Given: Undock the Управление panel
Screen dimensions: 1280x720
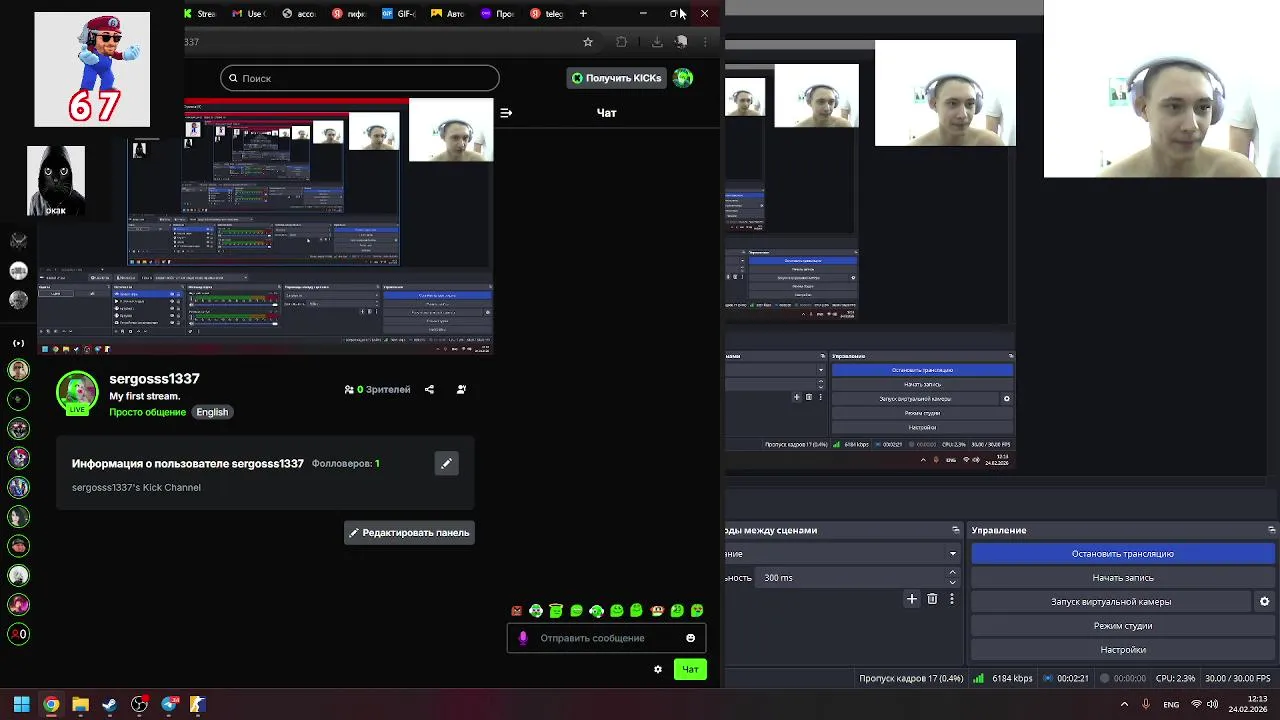Looking at the screenshot, I should pyautogui.click(x=1271, y=530).
